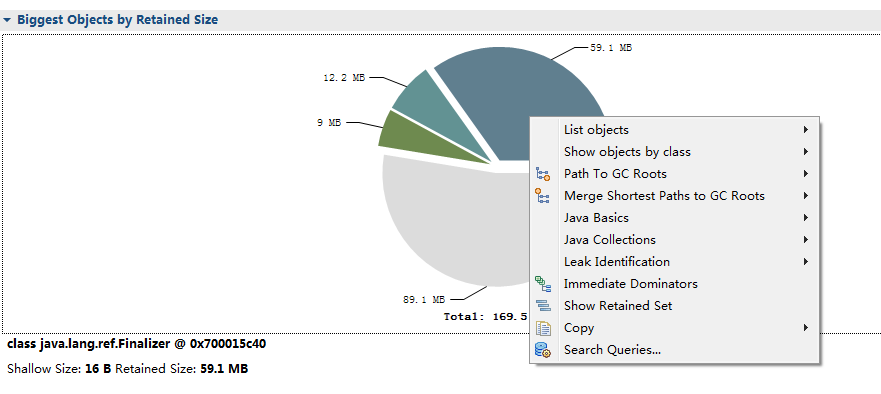Collapse the Biggest Objects by Retained Size section
The width and height of the screenshot is (881, 394).
pyautogui.click(x=7, y=20)
